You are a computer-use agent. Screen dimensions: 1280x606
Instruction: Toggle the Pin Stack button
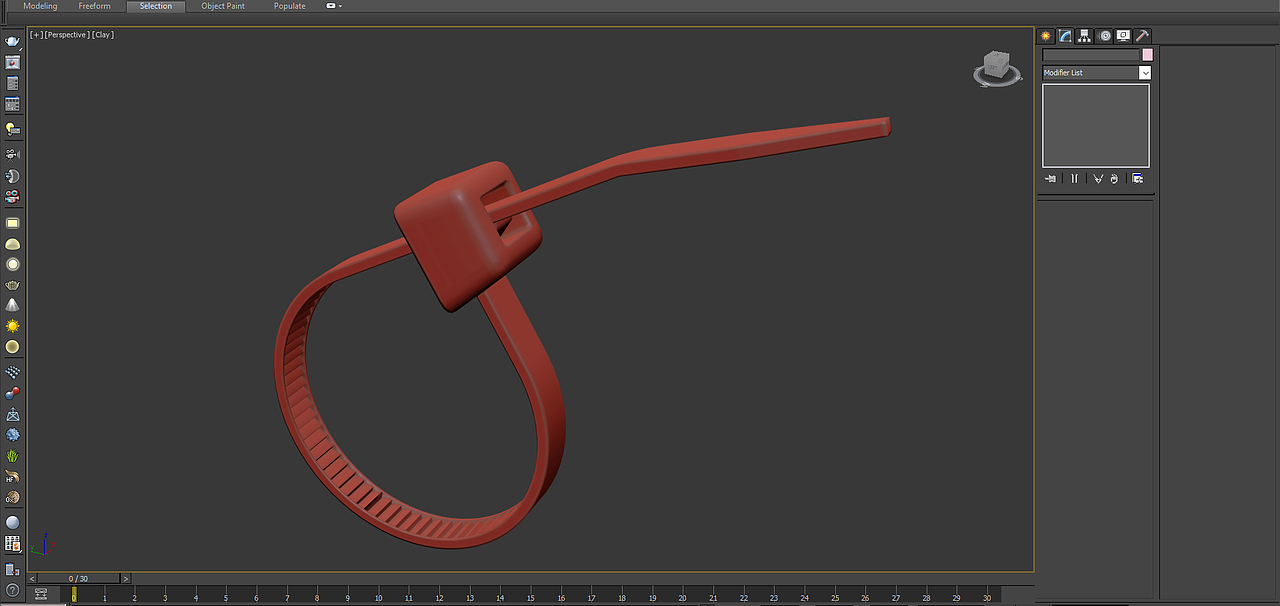click(x=1051, y=178)
